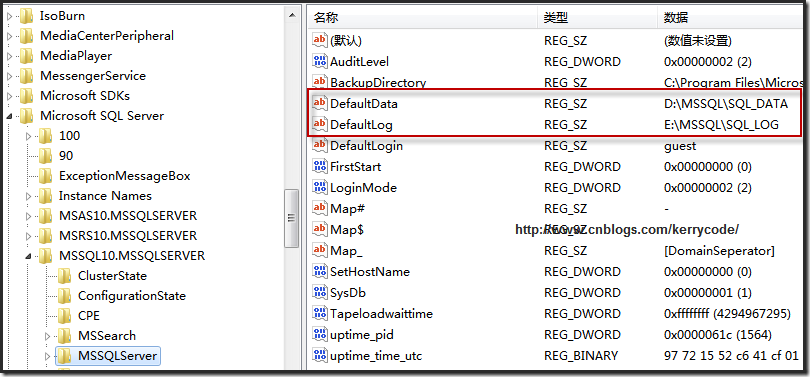Screen dimensions: 810x377
Task: Click the Tapeloadwaittime value icon
Action: [320, 313]
